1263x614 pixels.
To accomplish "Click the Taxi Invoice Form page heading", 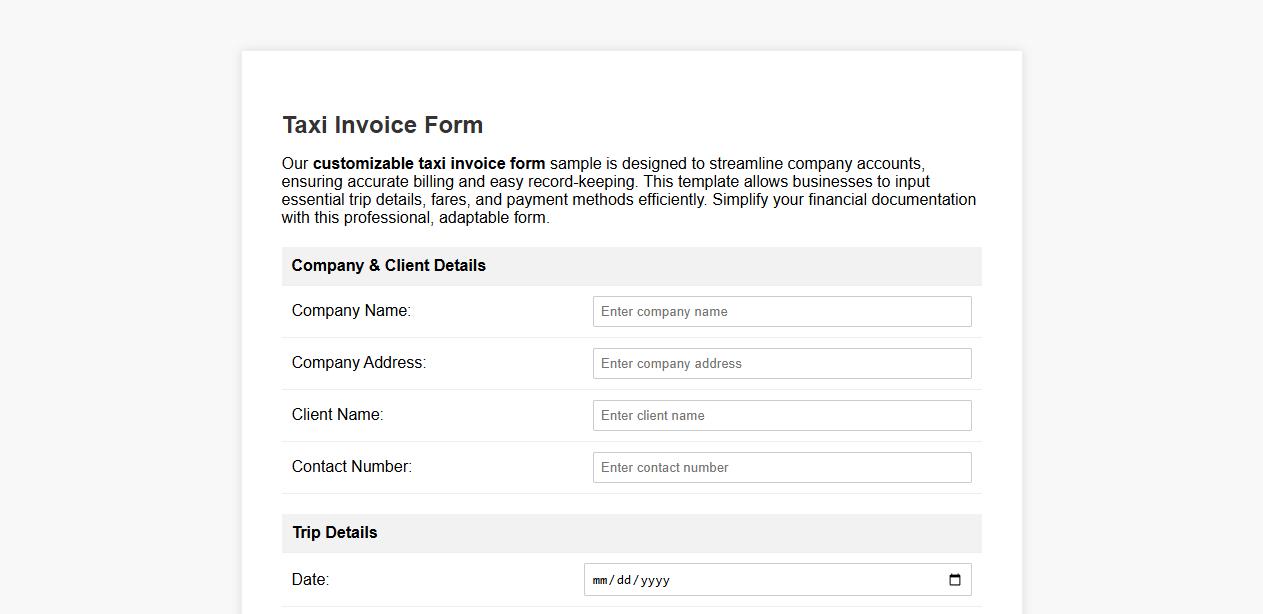I will [382, 124].
